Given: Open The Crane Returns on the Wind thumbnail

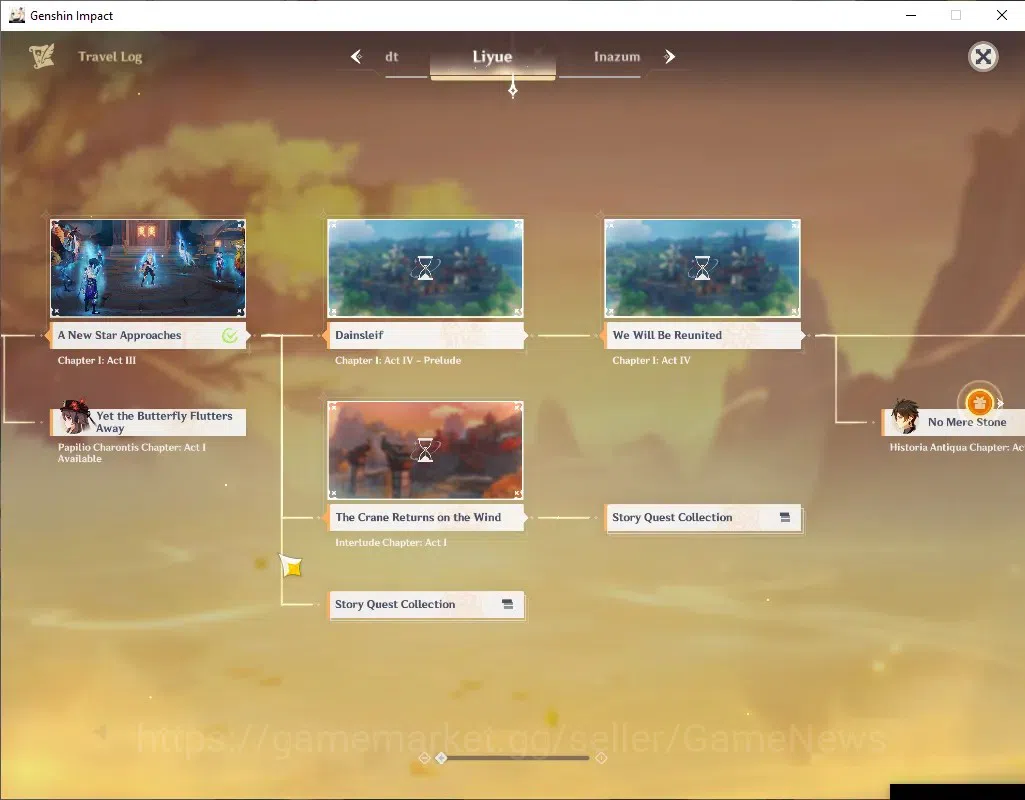Looking at the screenshot, I should [426, 450].
